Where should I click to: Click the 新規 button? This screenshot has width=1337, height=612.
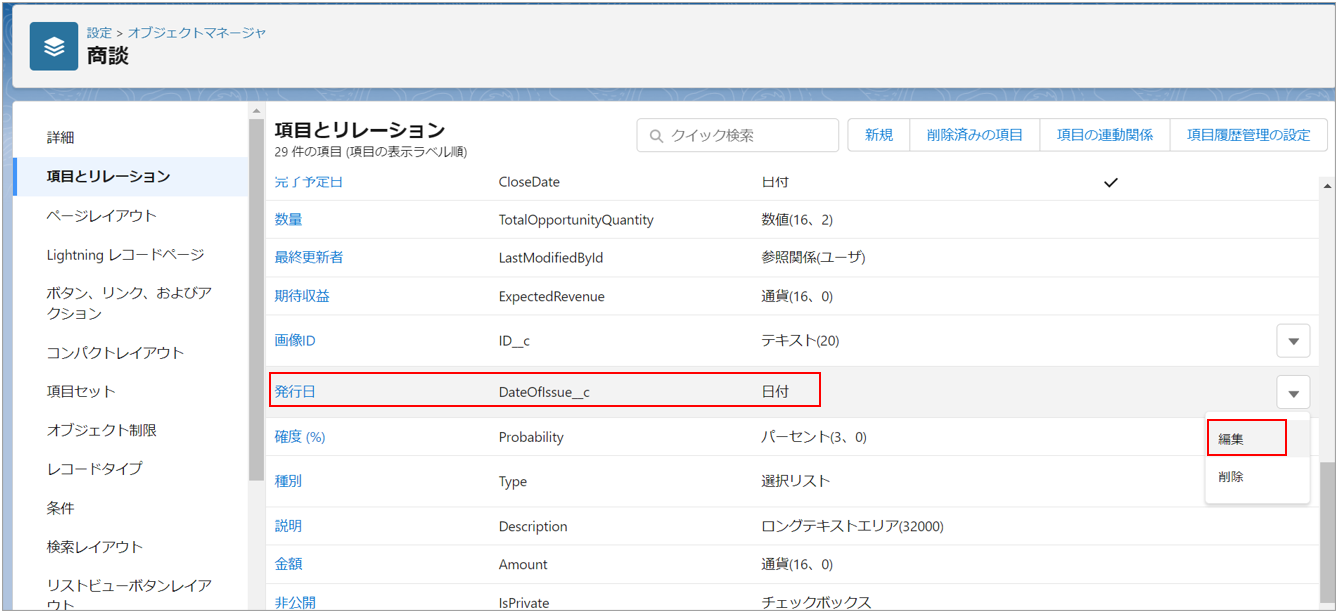pos(878,135)
